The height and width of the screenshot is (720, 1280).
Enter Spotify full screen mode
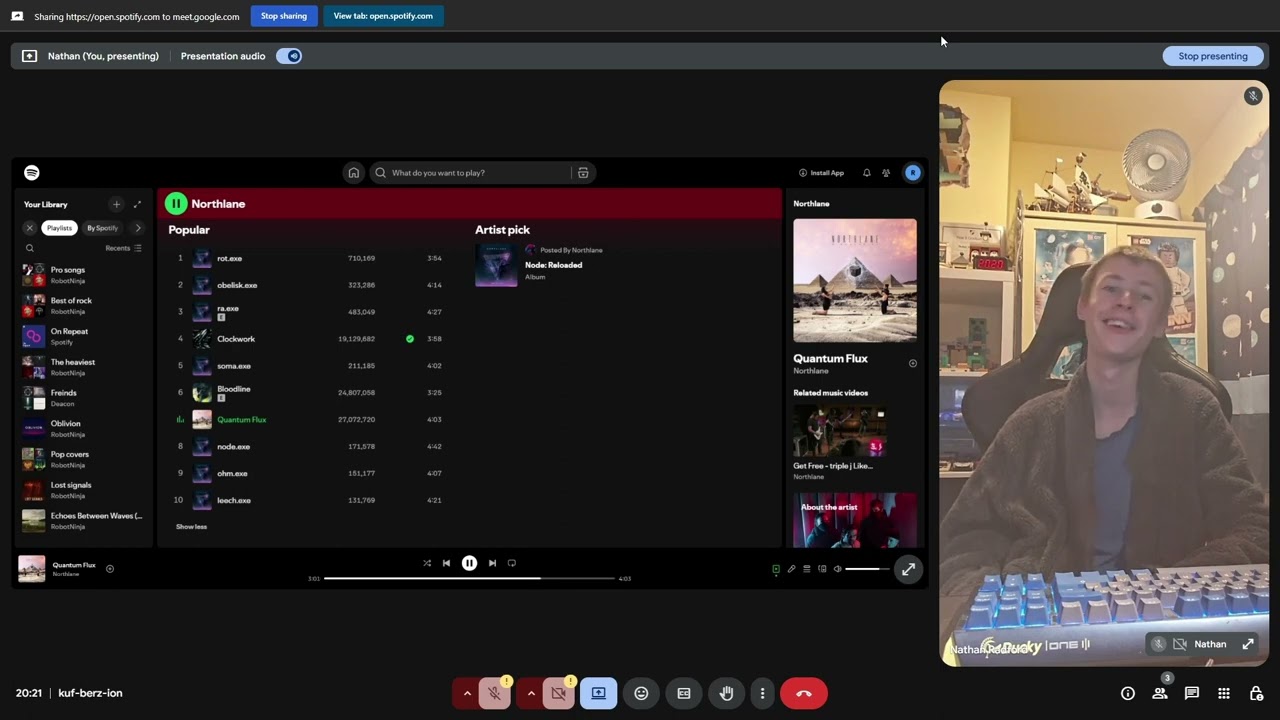tap(908, 569)
